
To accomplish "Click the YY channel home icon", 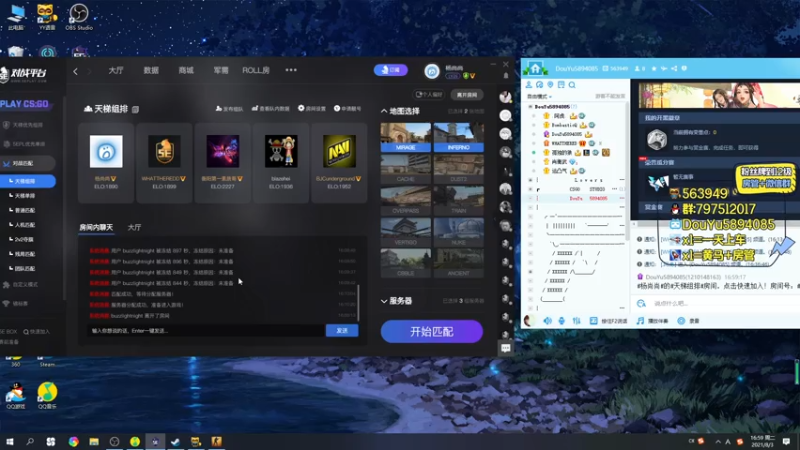I will pyautogui.click(x=535, y=68).
